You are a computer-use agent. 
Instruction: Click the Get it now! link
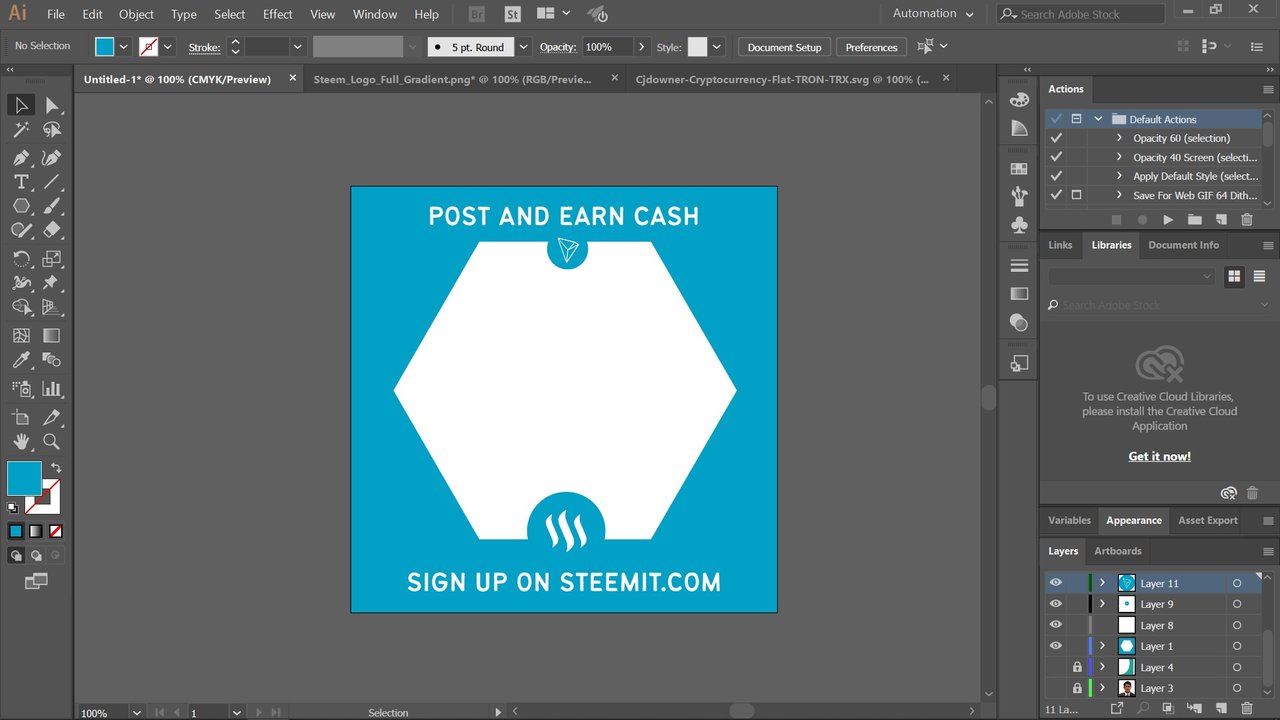tap(1159, 456)
